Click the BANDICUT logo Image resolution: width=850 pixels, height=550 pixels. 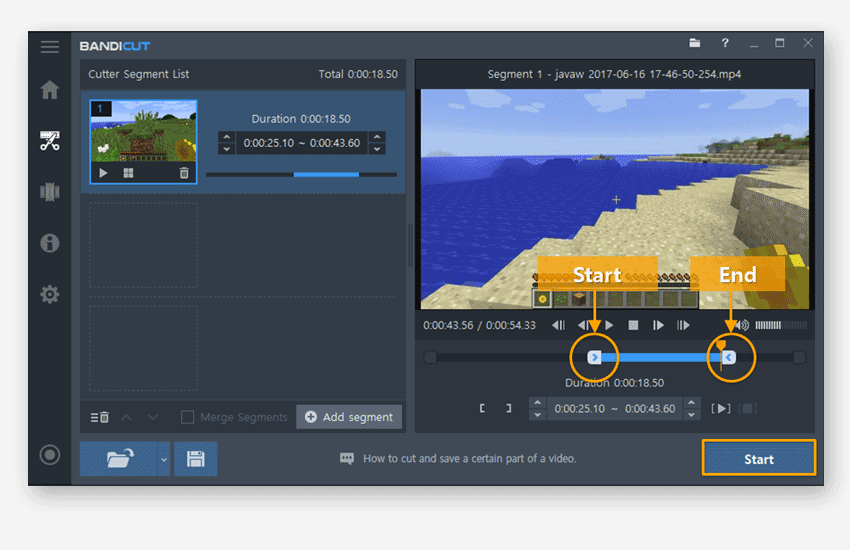115,46
